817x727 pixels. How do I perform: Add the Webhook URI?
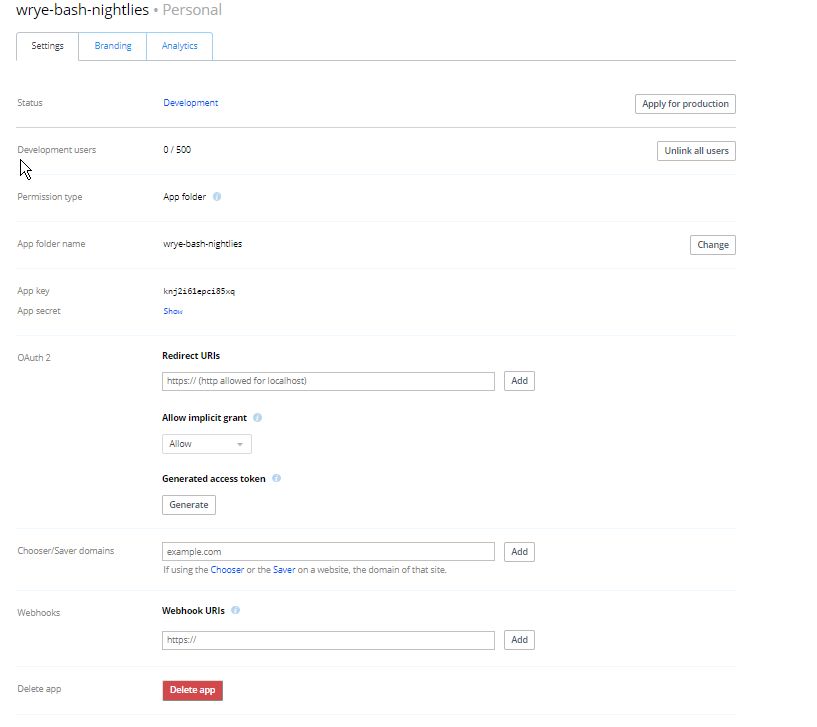519,640
